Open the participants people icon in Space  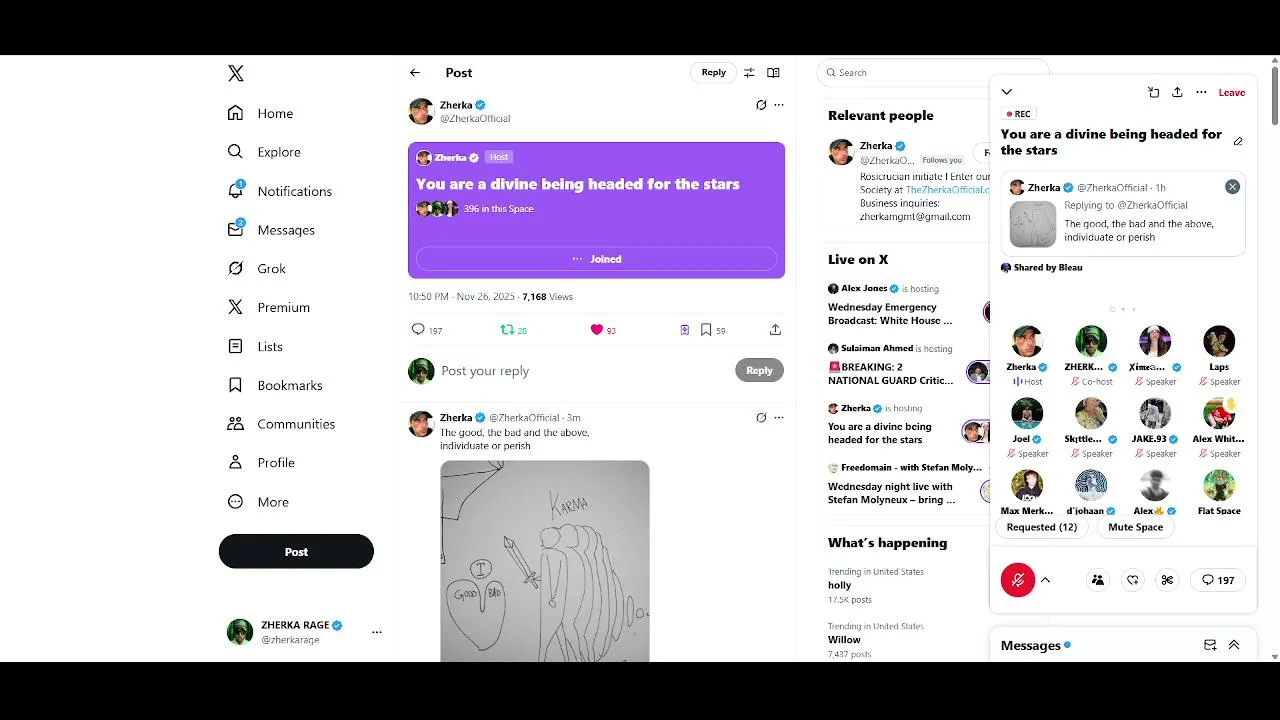click(1098, 580)
